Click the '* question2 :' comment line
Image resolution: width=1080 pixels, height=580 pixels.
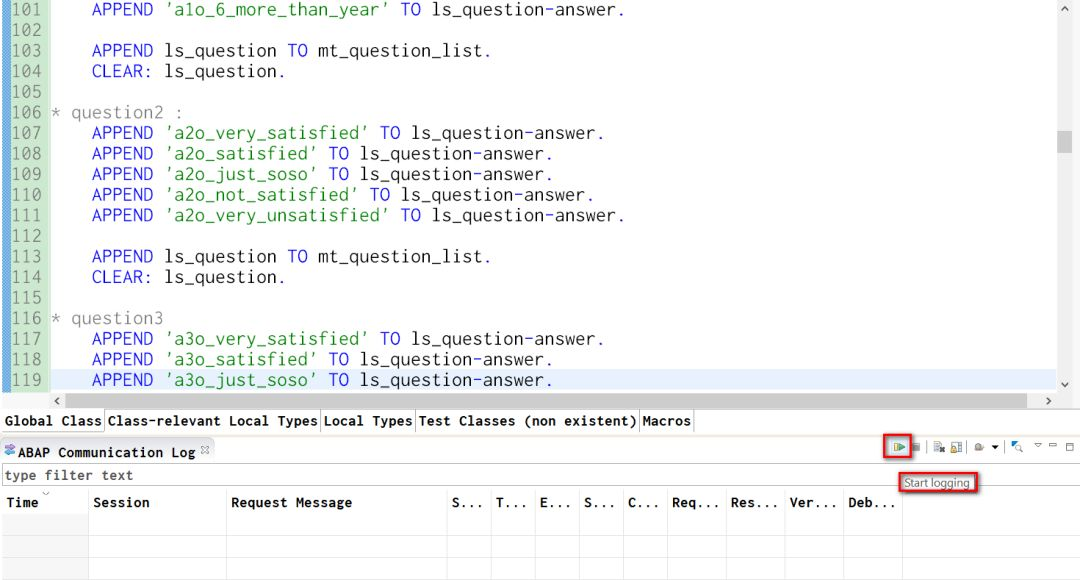click(117, 112)
